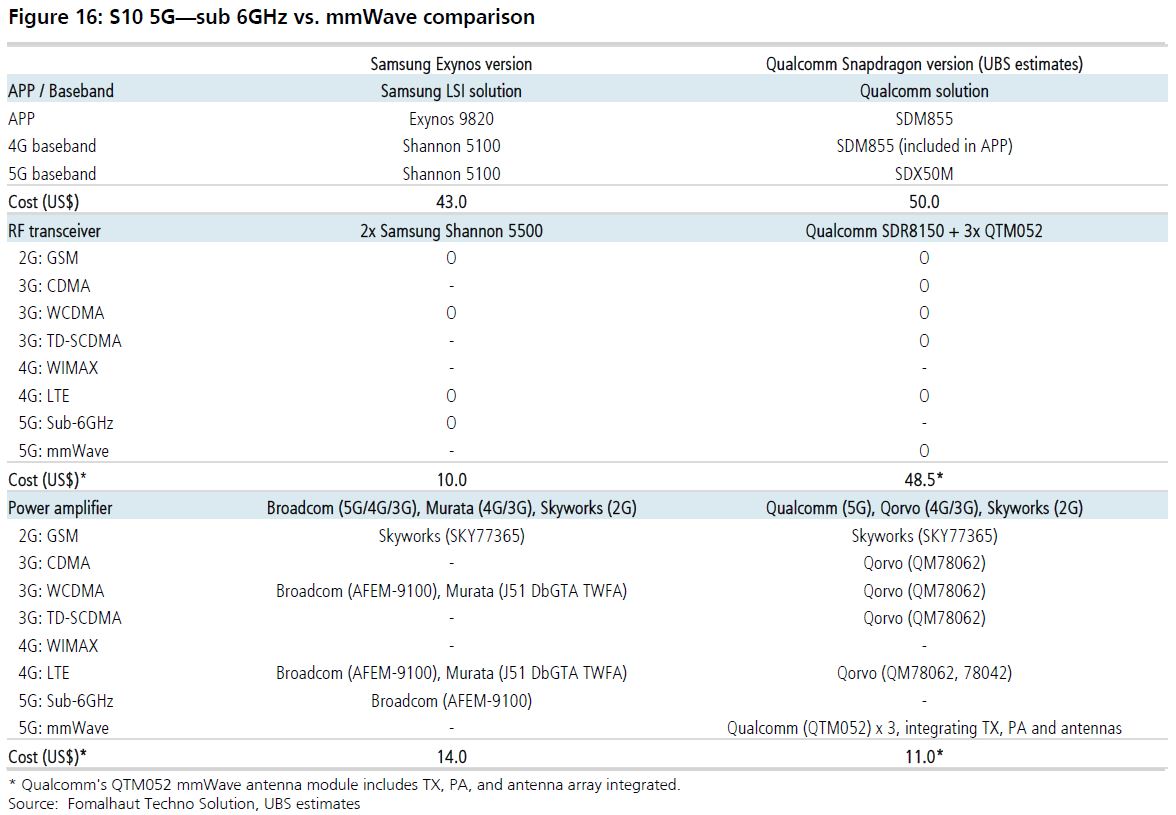Click power amplifier cost value '11.0*'

point(924,757)
